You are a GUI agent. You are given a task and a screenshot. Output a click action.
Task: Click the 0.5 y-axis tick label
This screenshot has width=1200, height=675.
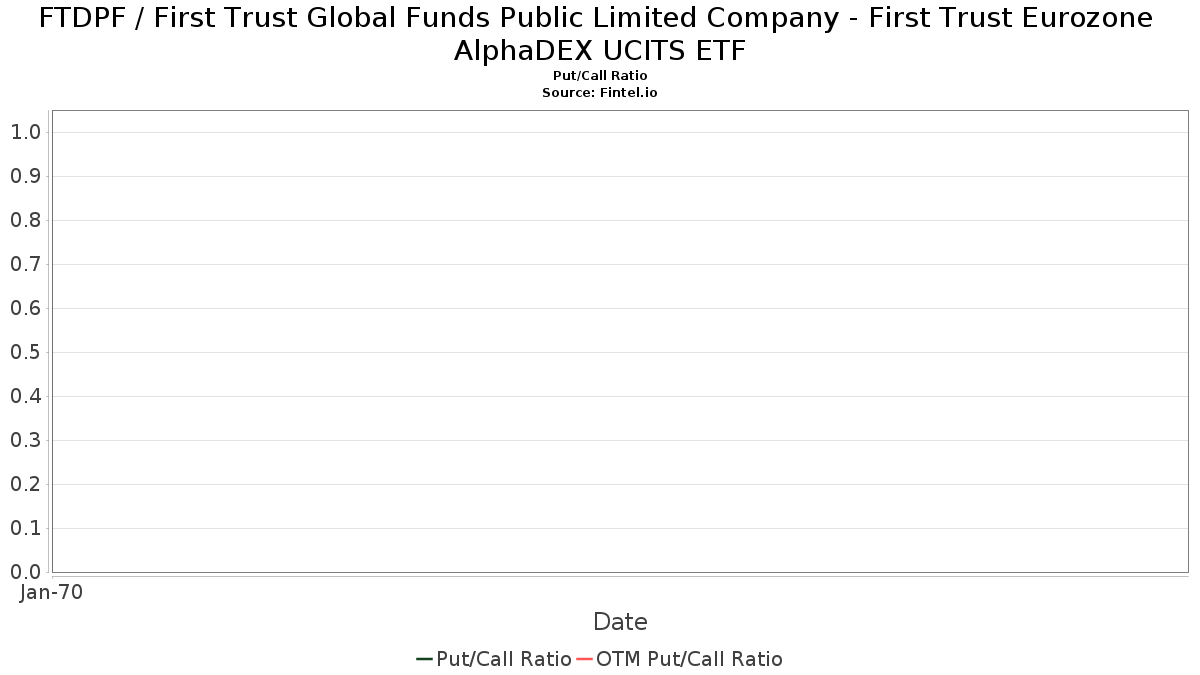(26, 352)
